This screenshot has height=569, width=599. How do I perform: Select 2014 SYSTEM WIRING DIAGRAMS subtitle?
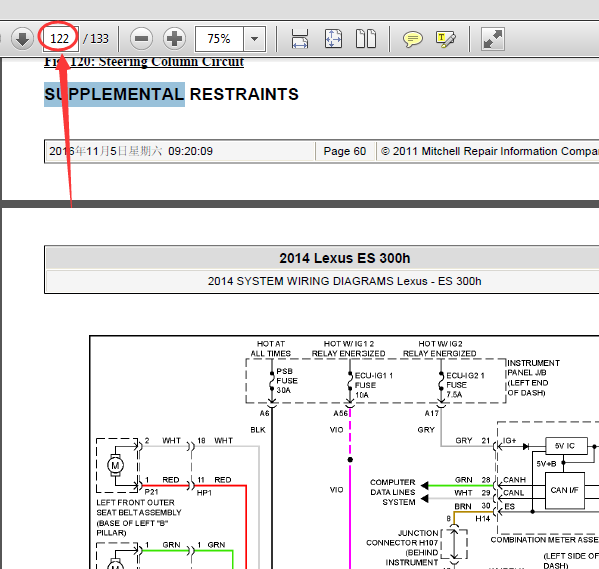click(x=345, y=281)
